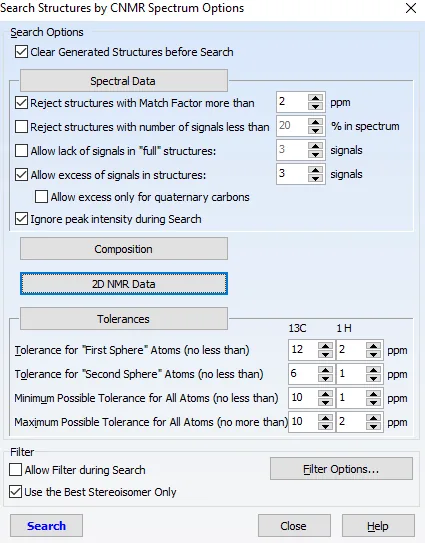Collapse the Spectral Data section
Image resolution: width=425 pixels, height=543 pixels.
(x=124, y=81)
